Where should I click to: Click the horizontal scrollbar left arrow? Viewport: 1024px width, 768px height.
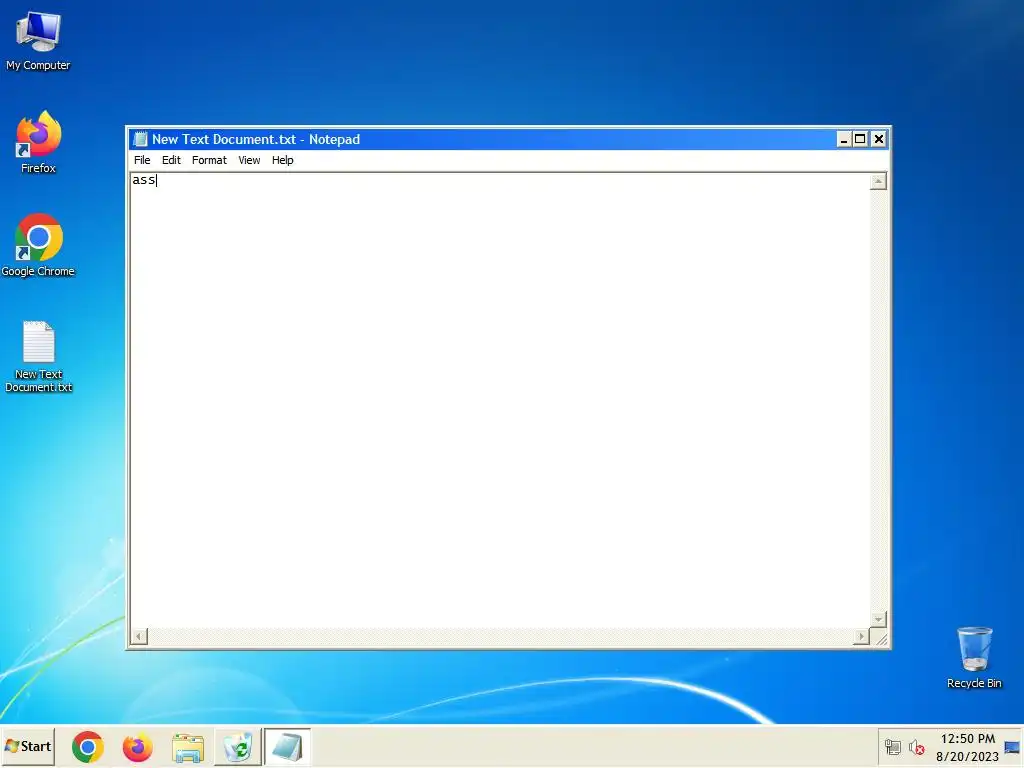pos(138,636)
